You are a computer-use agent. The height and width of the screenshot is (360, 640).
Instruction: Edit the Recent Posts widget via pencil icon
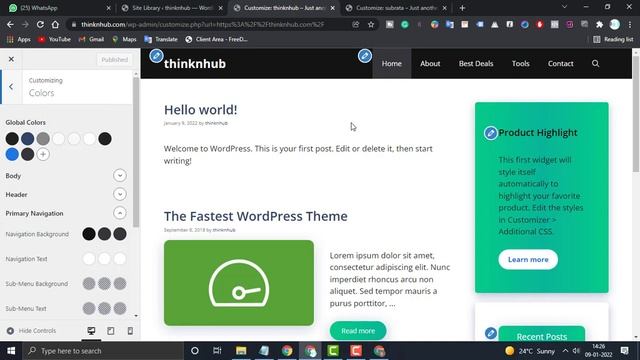tap(491, 333)
